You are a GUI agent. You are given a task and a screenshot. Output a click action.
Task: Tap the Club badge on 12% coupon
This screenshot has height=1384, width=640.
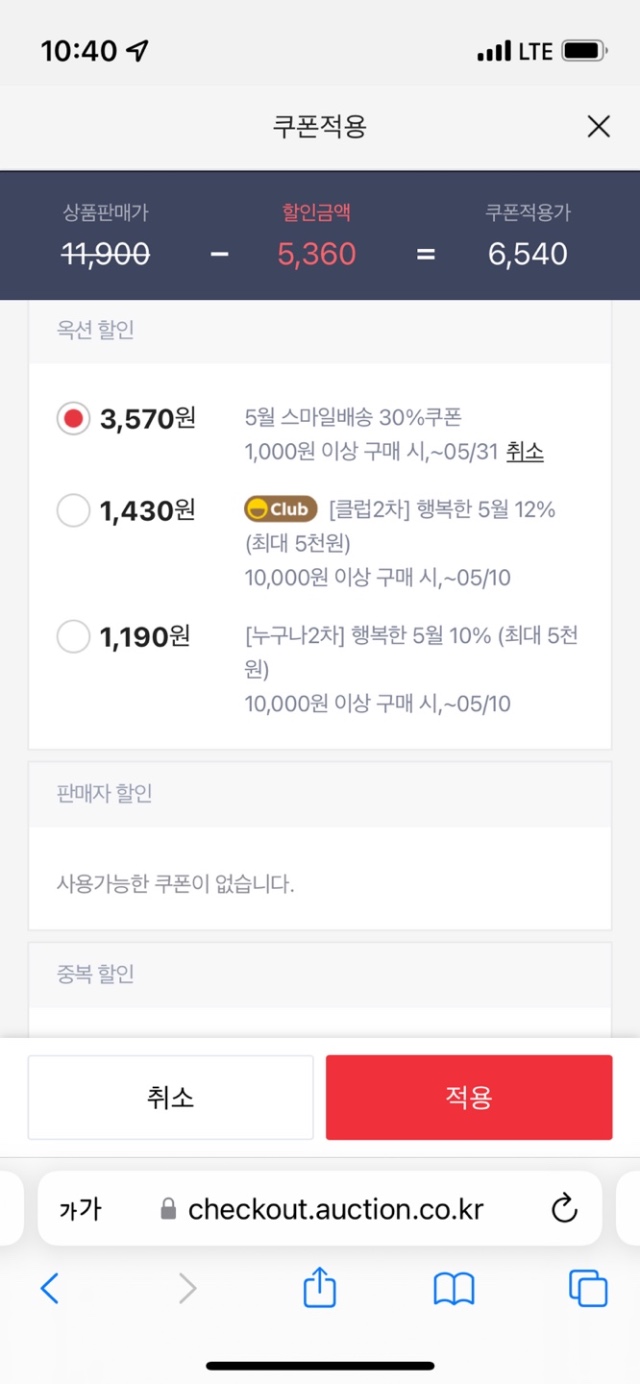pyautogui.click(x=281, y=509)
